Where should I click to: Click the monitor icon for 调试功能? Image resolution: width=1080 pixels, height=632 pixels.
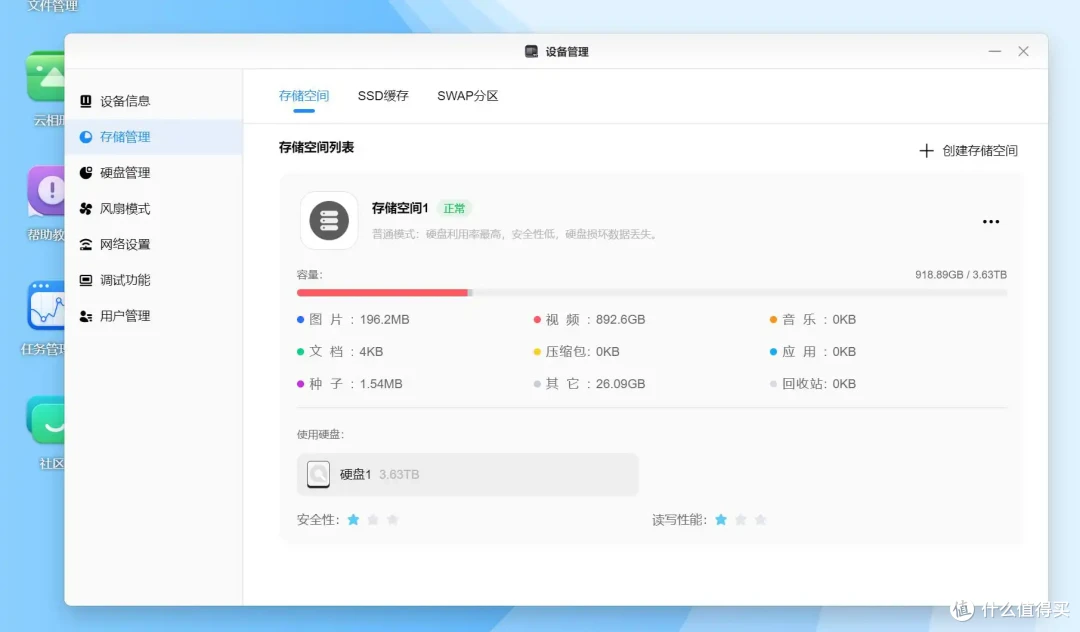point(85,280)
